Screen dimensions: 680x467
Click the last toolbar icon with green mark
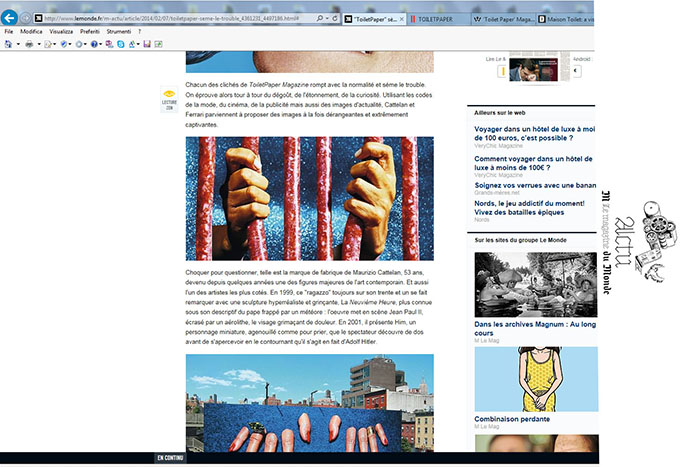[x=159, y=44]
